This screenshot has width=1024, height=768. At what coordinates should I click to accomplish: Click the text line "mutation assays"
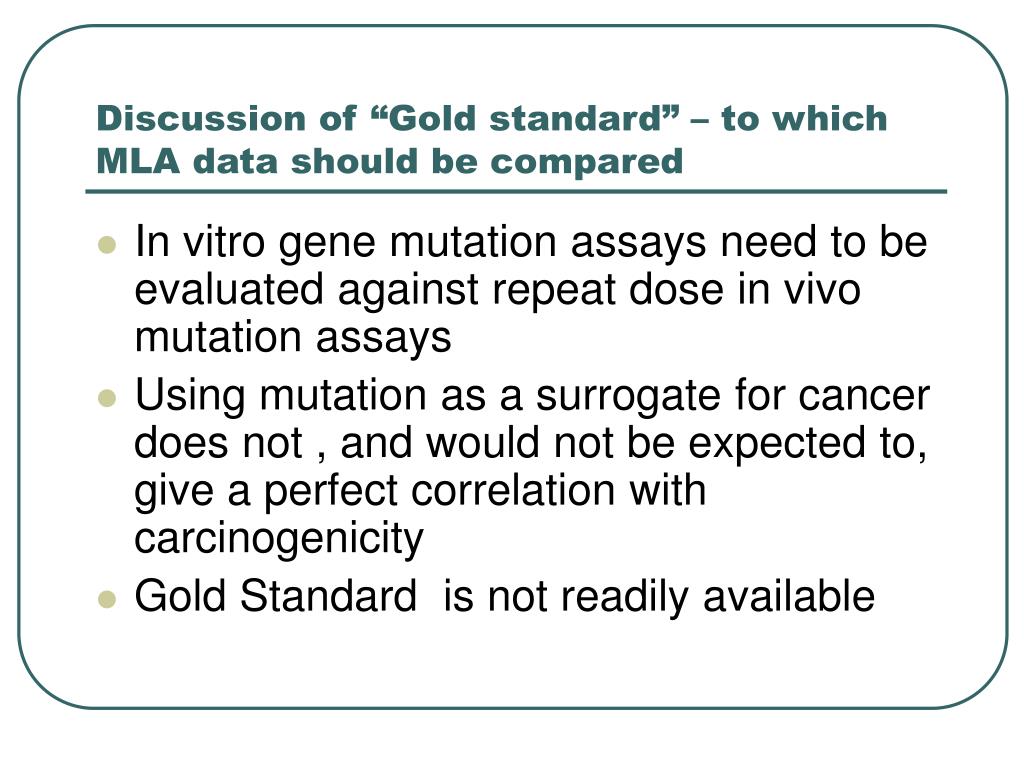(x=293, y=338)
